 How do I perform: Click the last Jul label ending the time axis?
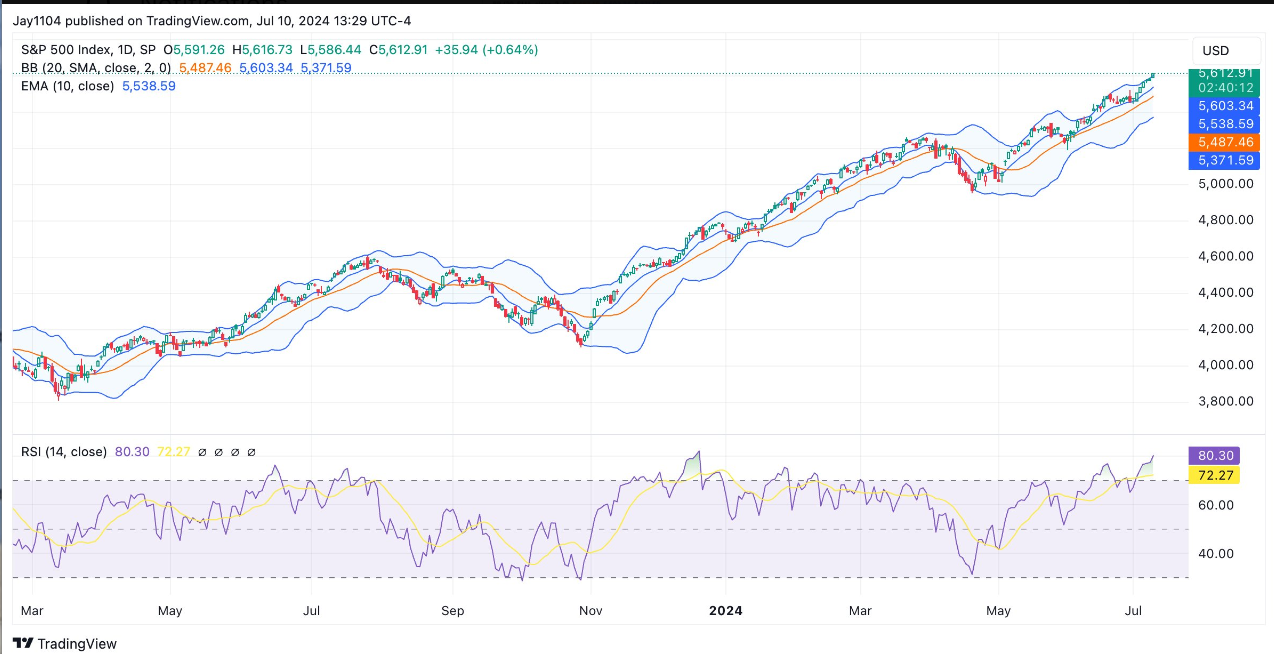point(1134,609)
